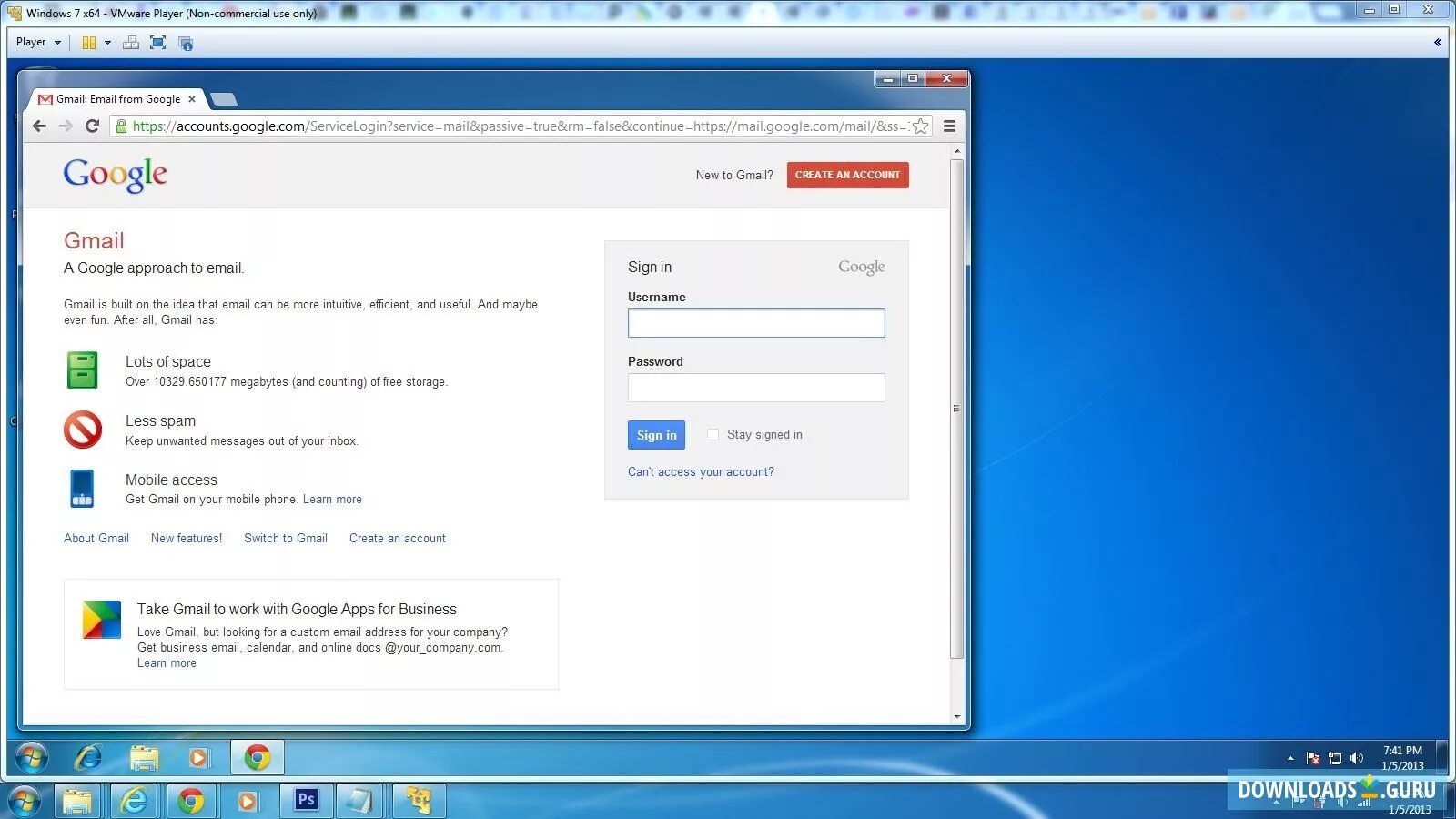Launch Internet Explorer on host taskbar

[135, 802]
